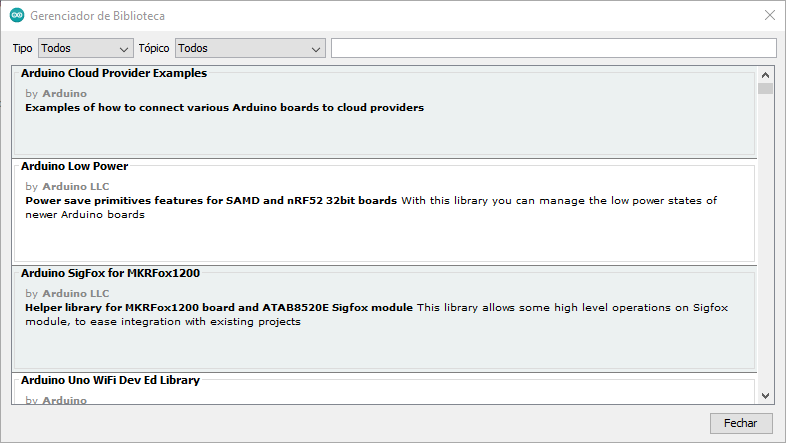Viewport: 786px width, 443px height.
Task: Focus the library search text field
Action: pyautogui.click(x=553, y=48)
